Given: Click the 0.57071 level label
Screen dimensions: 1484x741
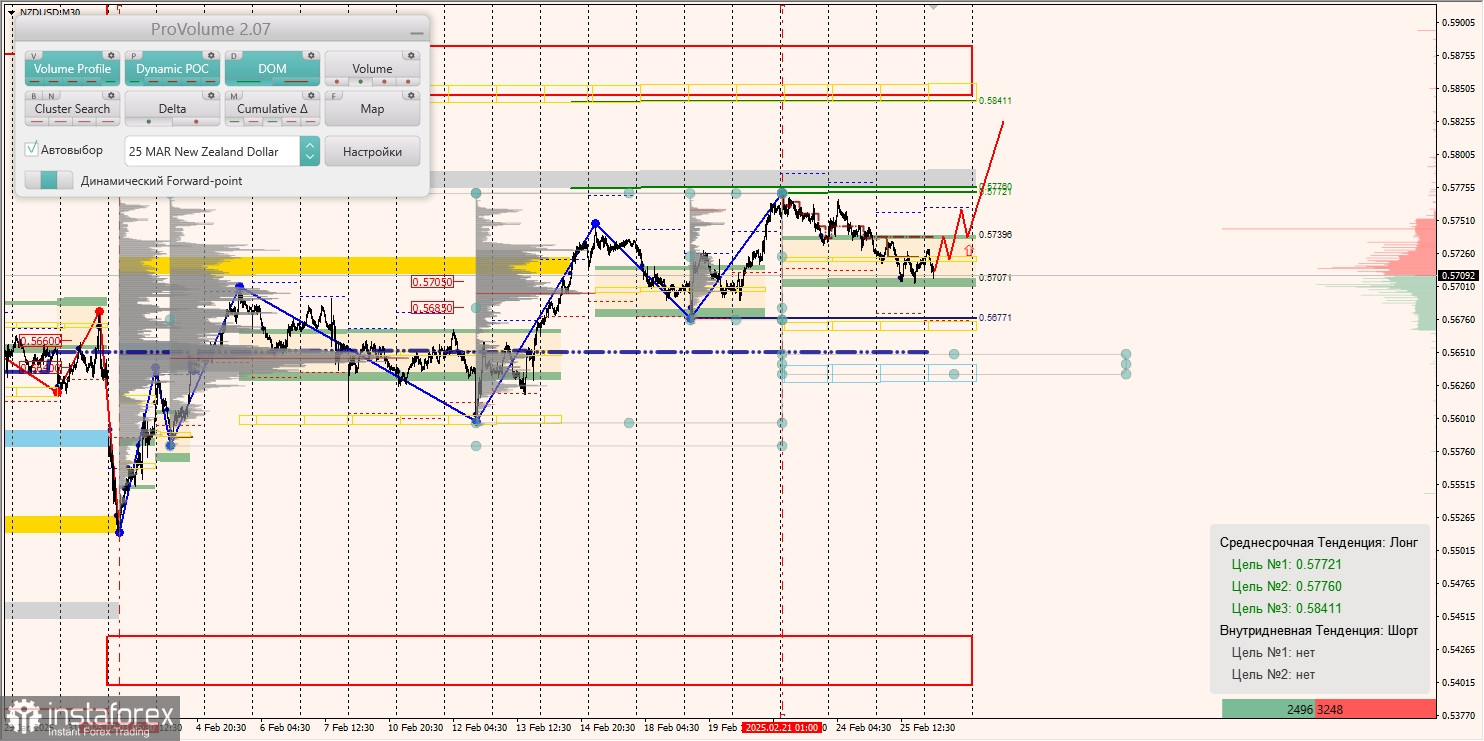Looking at the screenshot, I should click(x=995, y=277).
